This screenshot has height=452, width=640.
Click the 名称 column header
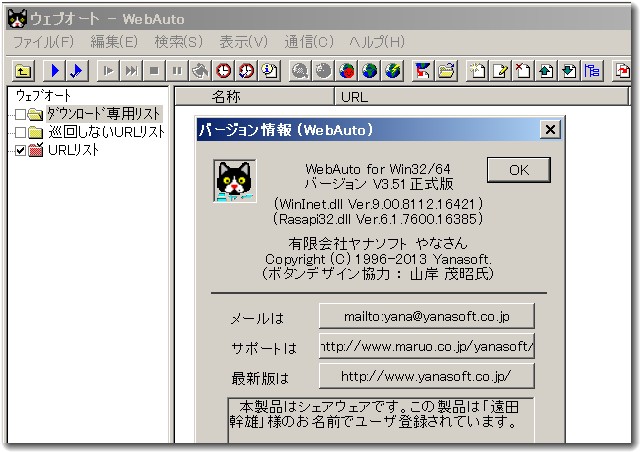click(227, 97)
